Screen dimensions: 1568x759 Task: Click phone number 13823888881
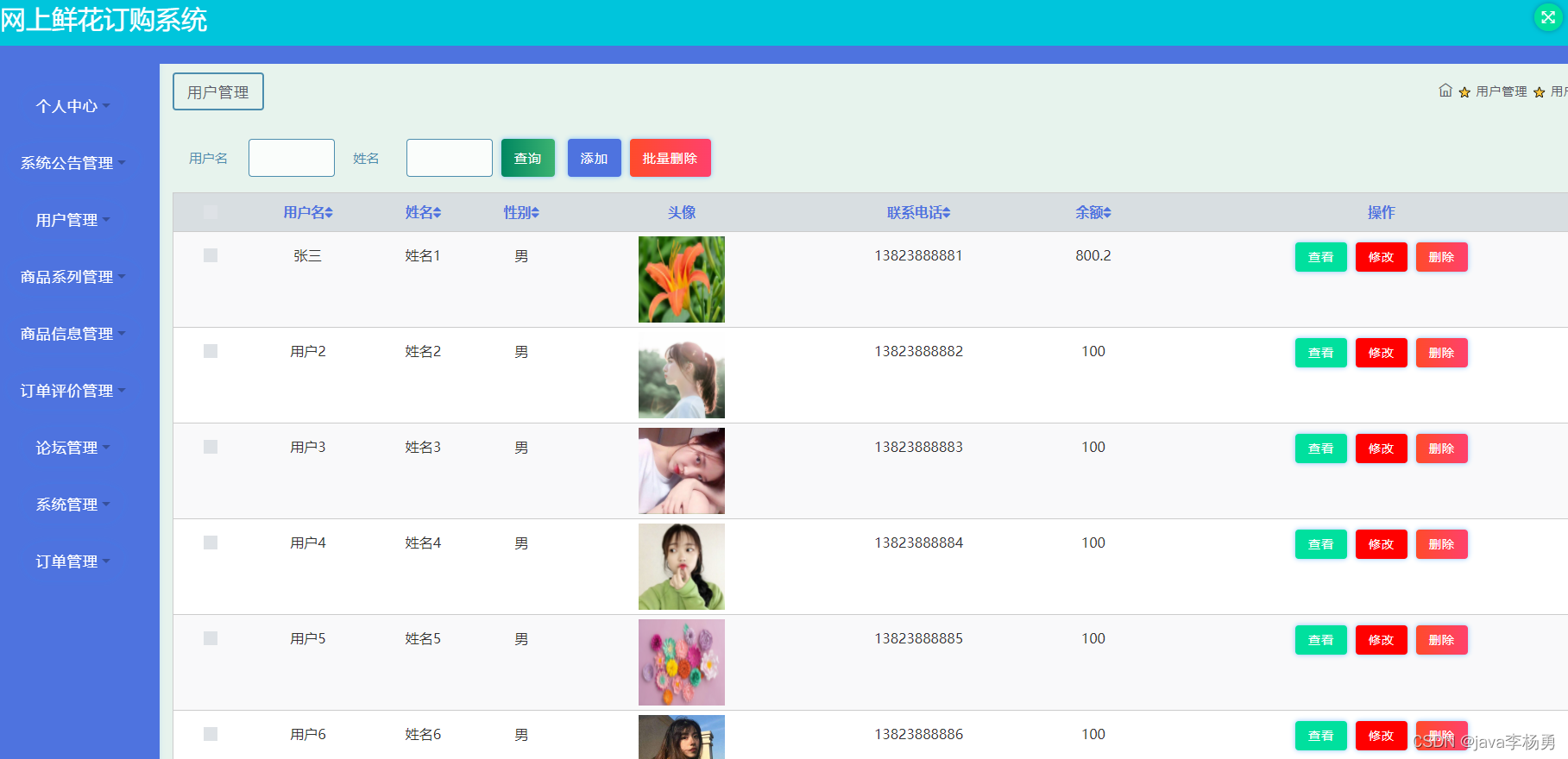tap(919, 255)
